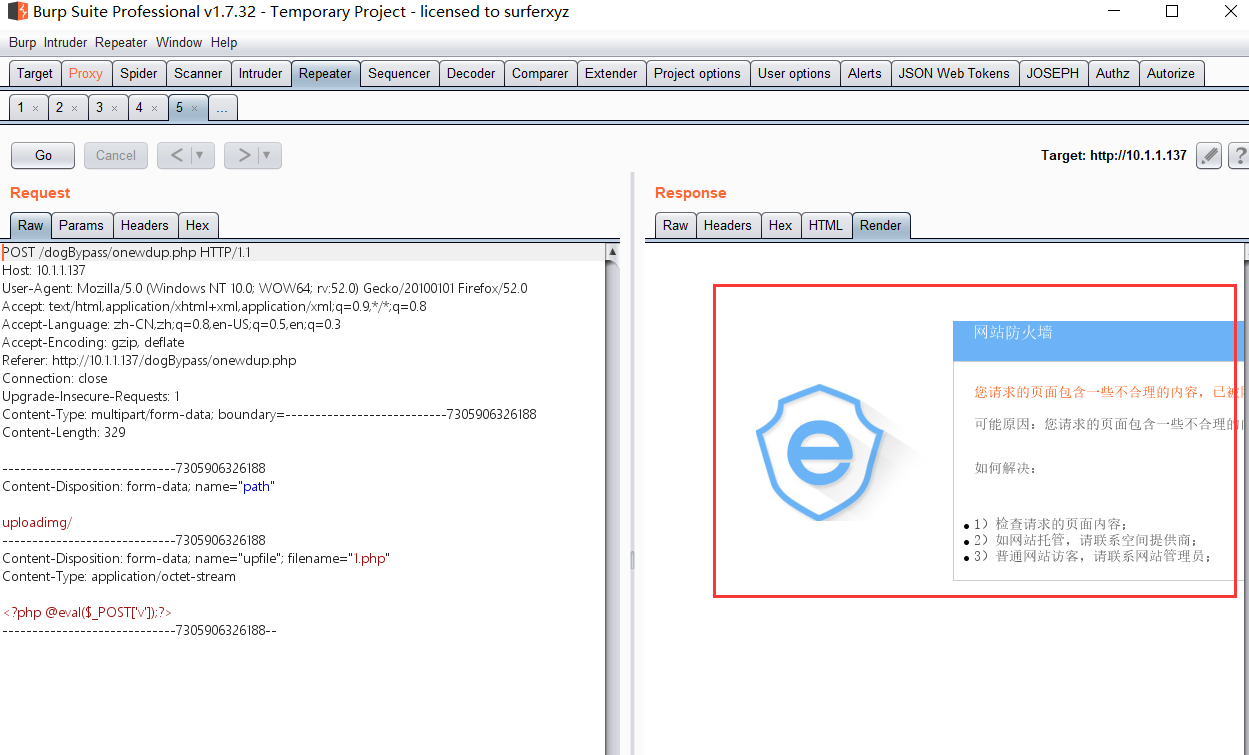Switch to the Comparer tab

click(x=540, y=73)
